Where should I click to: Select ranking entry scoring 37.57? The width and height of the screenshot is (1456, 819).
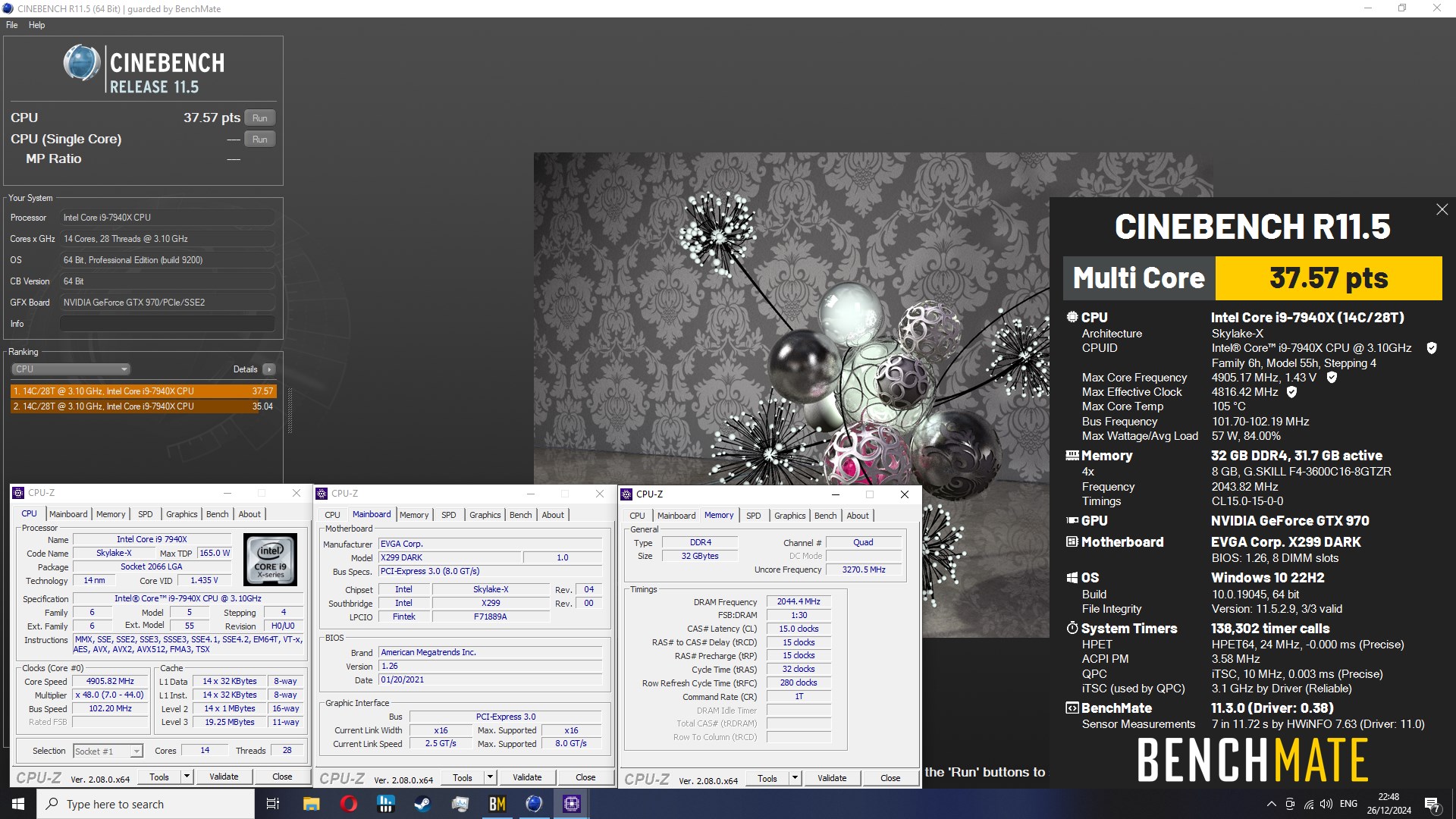[x=143, y=391]
